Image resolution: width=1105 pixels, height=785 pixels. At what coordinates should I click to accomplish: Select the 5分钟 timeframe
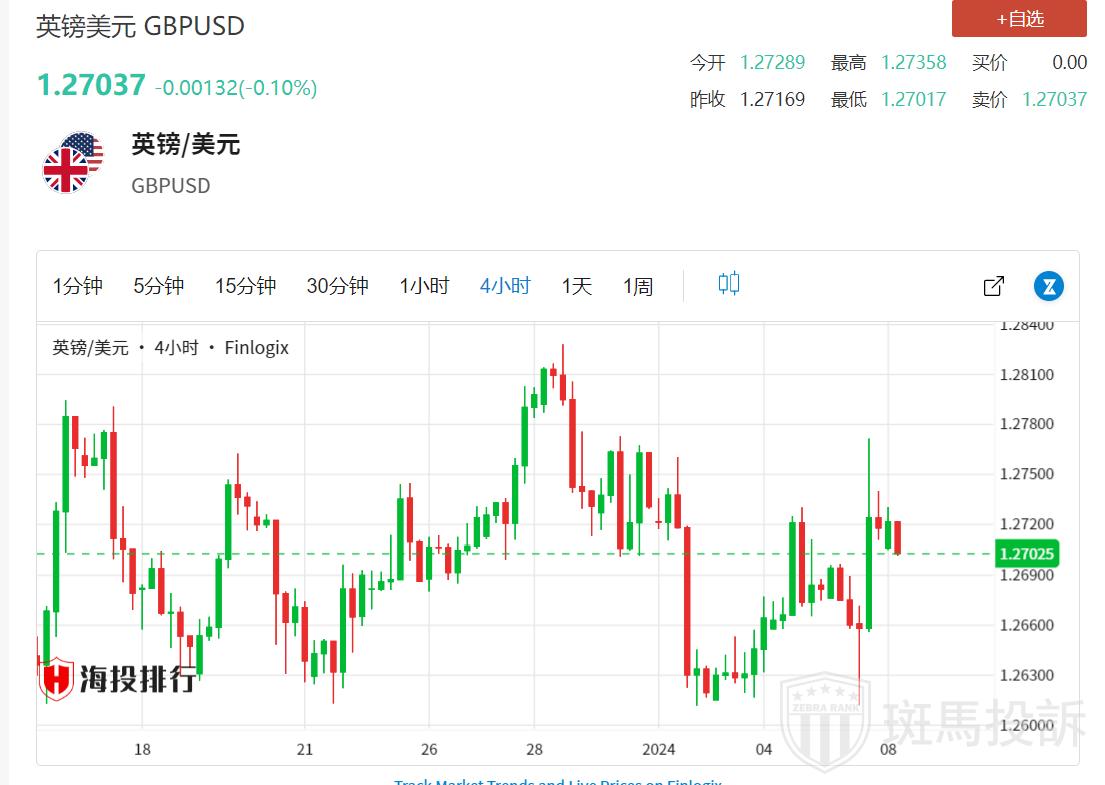pos(159,286)
